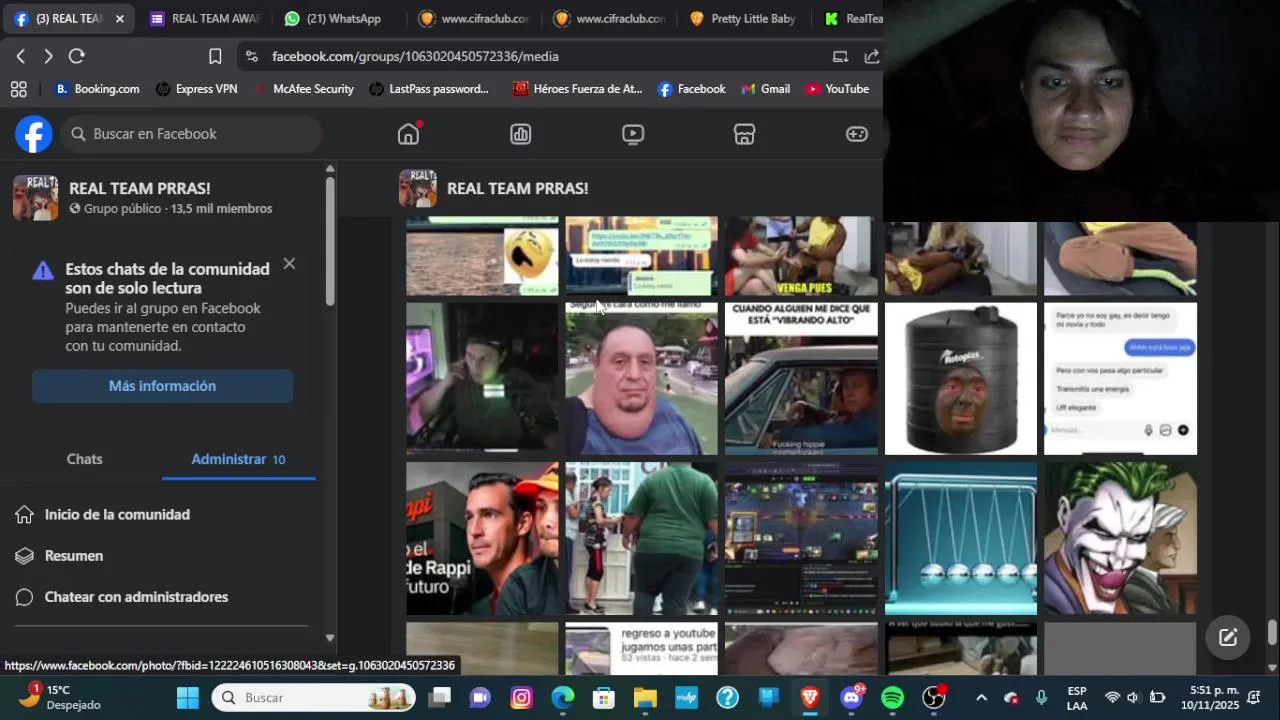Open OBS Studio from the taskbar

point(934,697)
